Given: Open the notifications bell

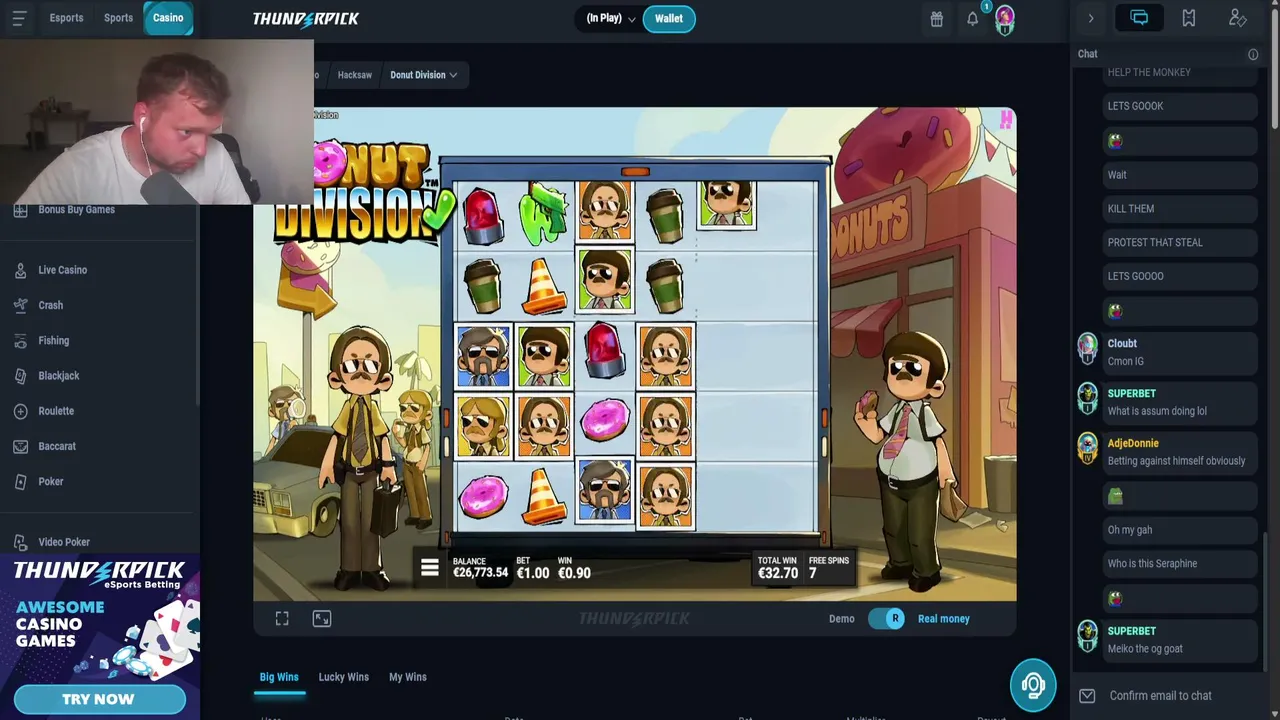Looking at the screenshot, I should tap(972, 18).
